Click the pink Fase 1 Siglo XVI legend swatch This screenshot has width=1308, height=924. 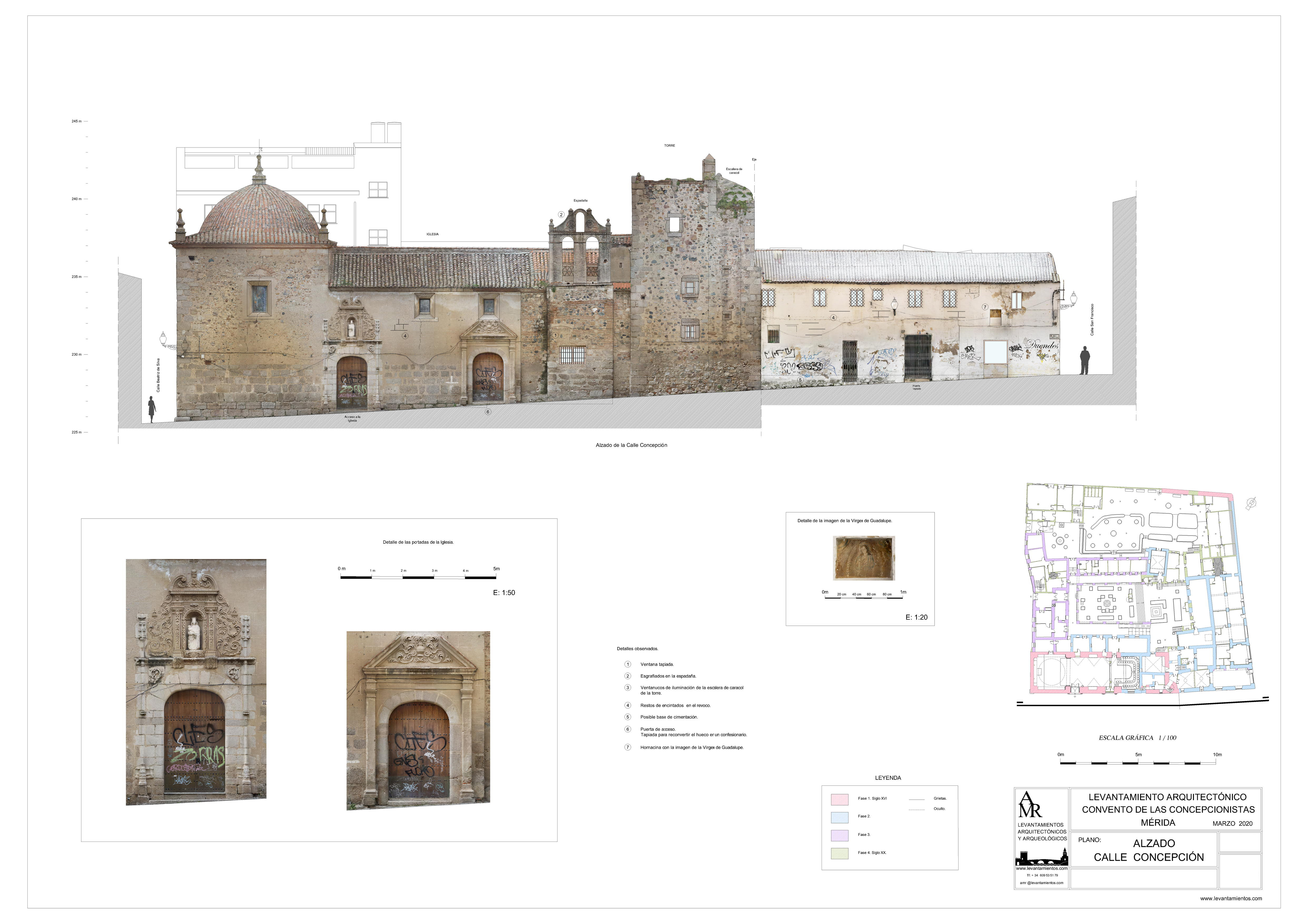click(x=839, y=799)
